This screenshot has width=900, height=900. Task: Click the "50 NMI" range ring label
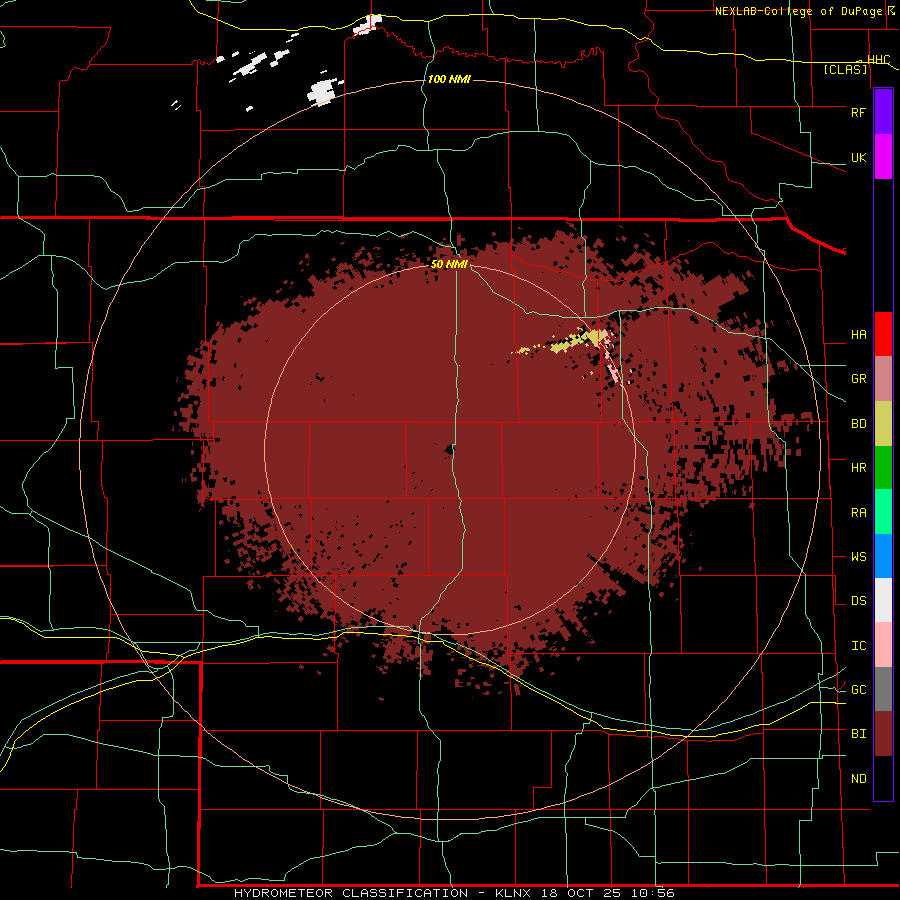click(x=449, y=264)
